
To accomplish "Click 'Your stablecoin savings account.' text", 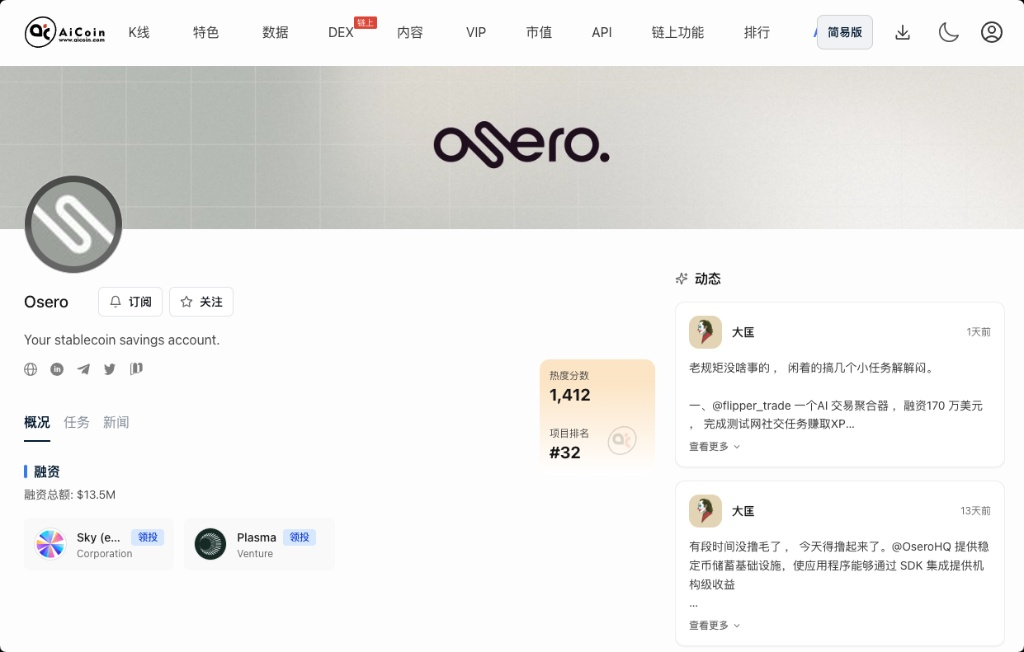I will (x=122, y=340).
